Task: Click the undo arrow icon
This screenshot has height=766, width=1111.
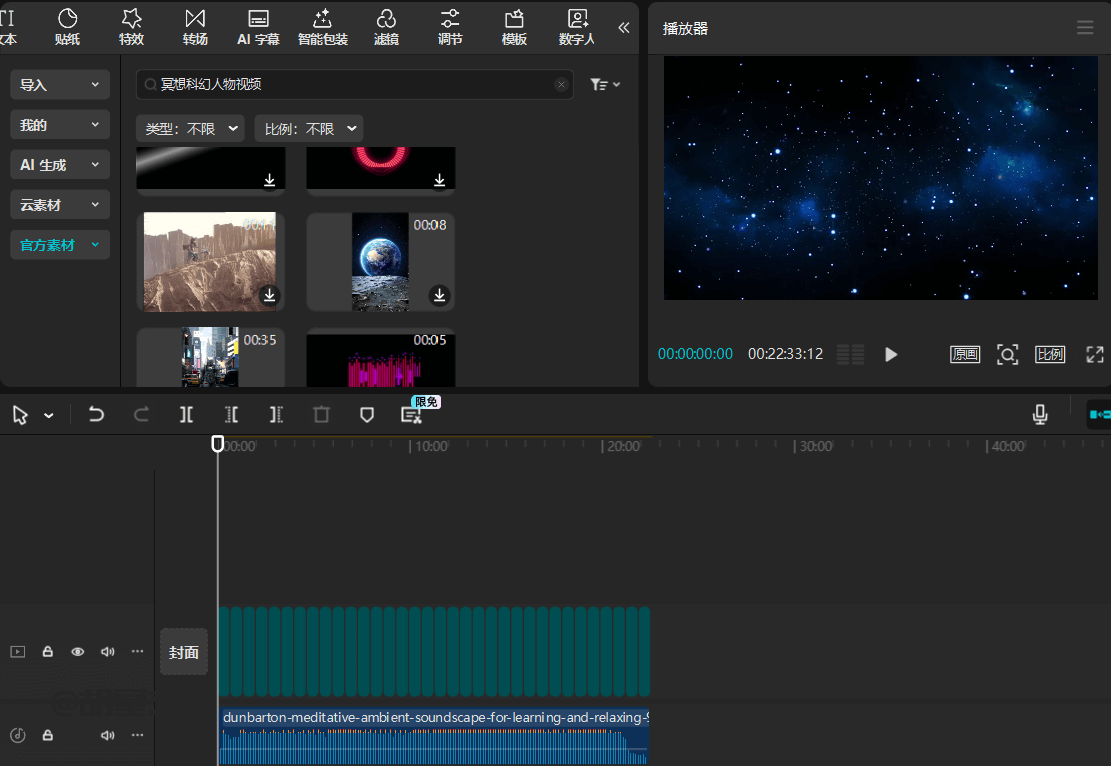Action: click(x=96, y=415)
